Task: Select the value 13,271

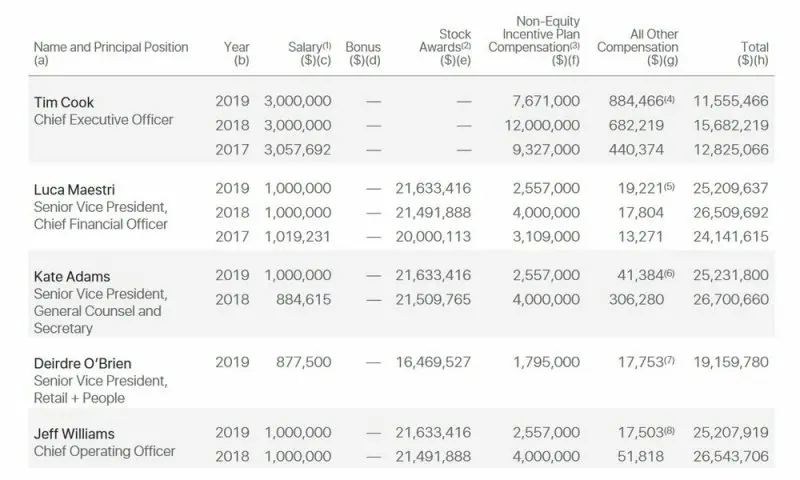Action: click(x=641, y=237)
